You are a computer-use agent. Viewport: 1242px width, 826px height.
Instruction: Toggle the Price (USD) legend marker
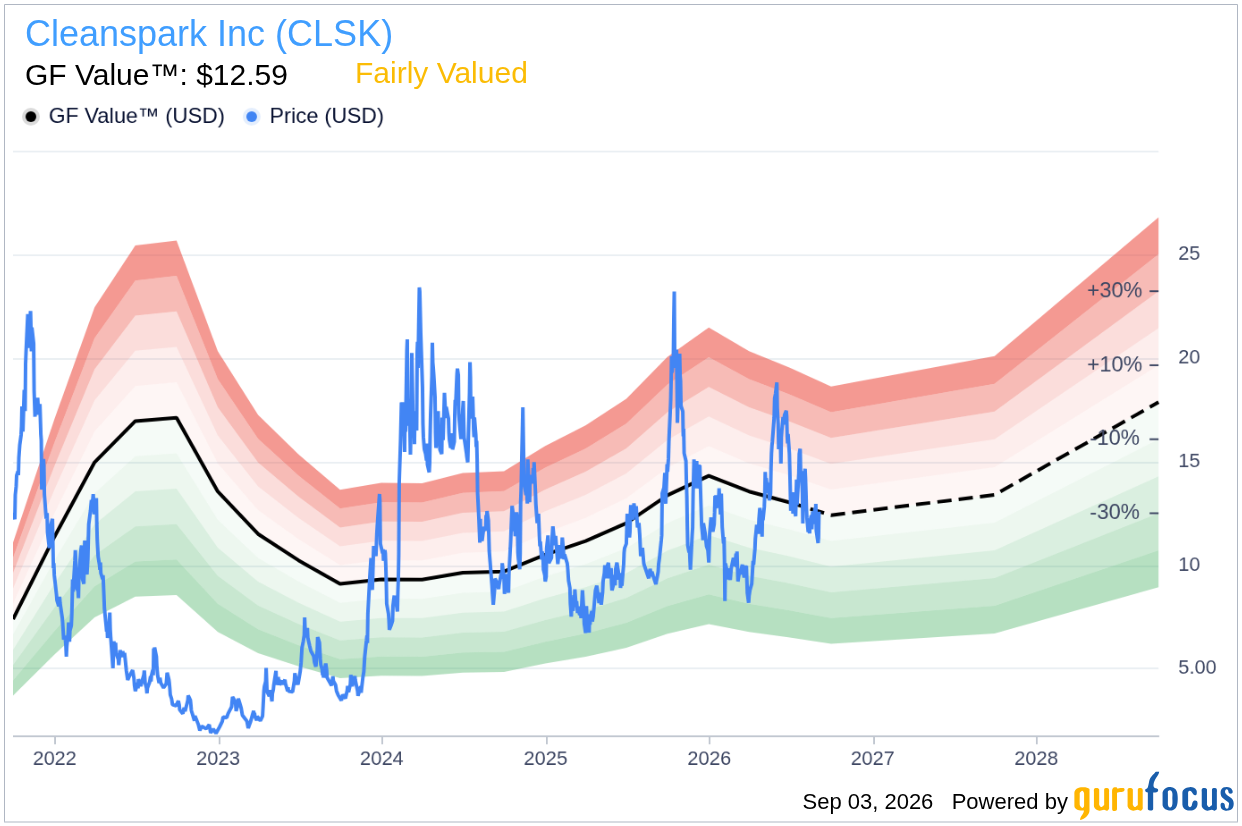coord(252,117)
